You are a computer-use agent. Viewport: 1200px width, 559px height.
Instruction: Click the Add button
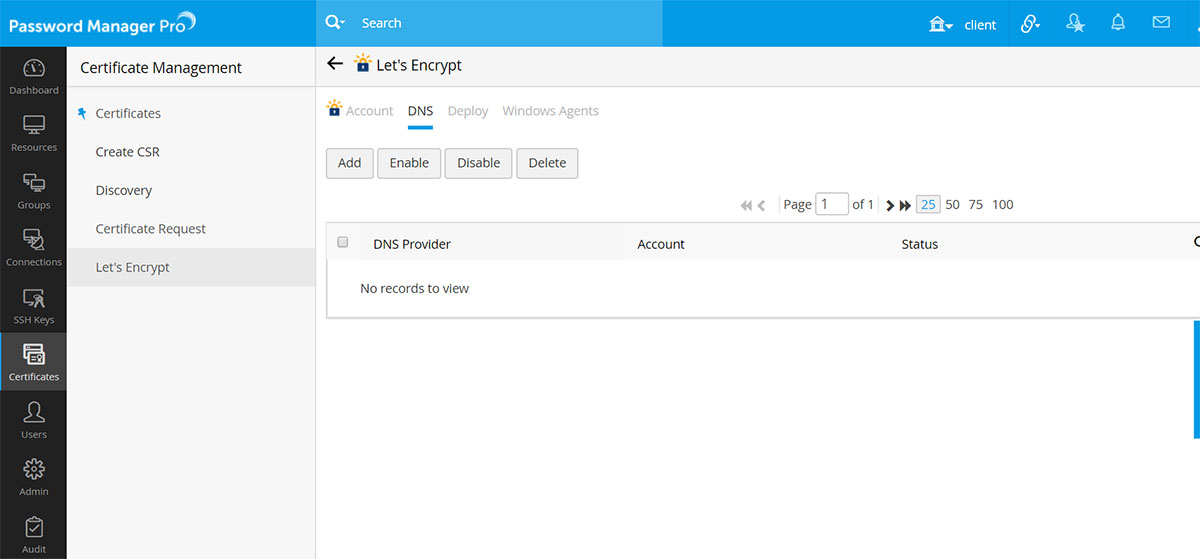click(350, 163)
